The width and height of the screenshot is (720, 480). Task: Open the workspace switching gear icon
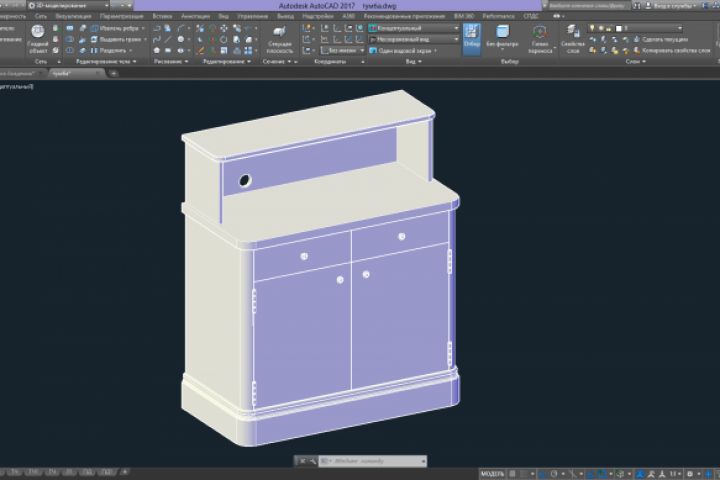point(690,474)
